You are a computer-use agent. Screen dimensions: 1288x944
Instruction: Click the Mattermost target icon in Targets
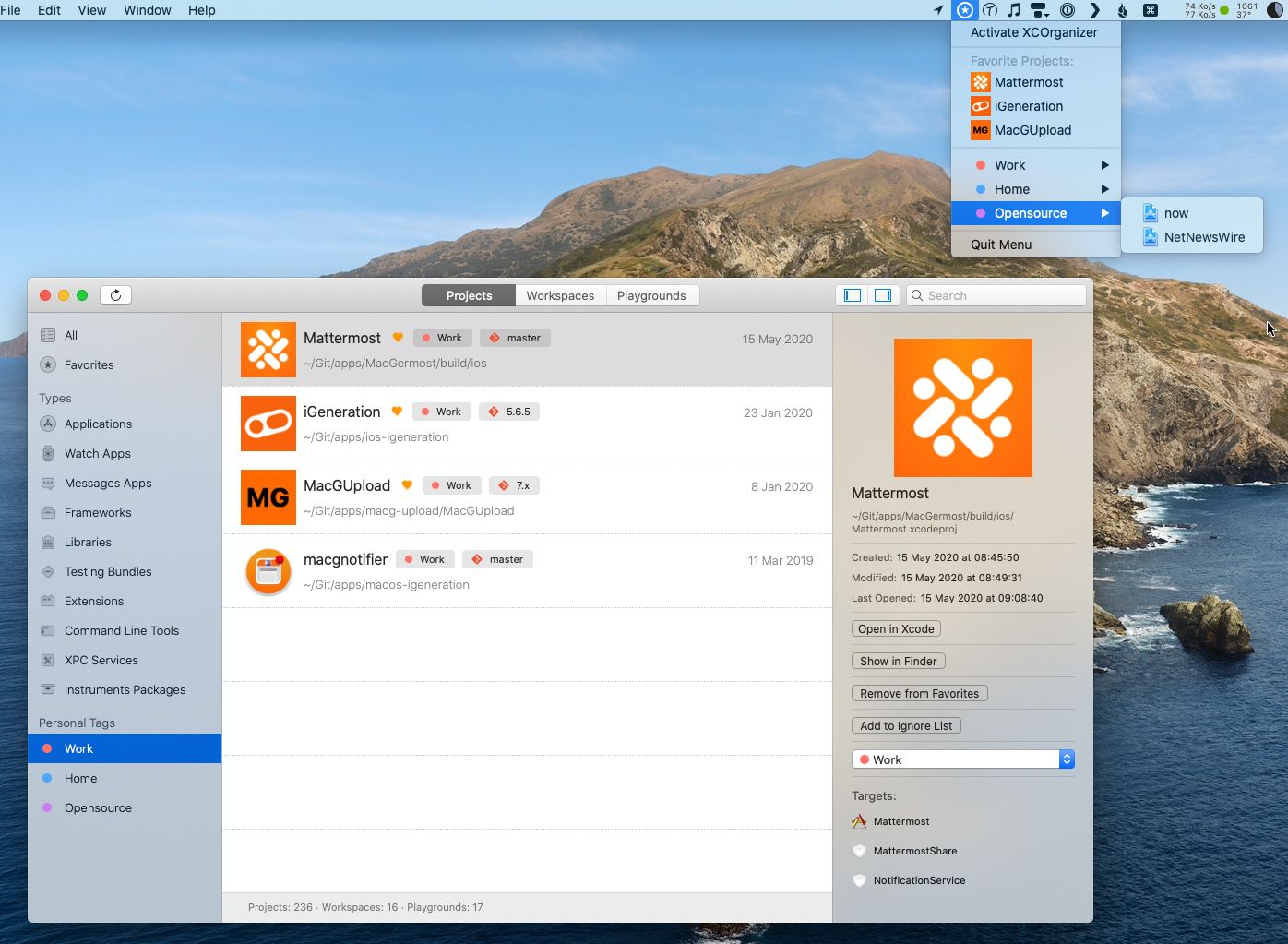coord(859,821)
